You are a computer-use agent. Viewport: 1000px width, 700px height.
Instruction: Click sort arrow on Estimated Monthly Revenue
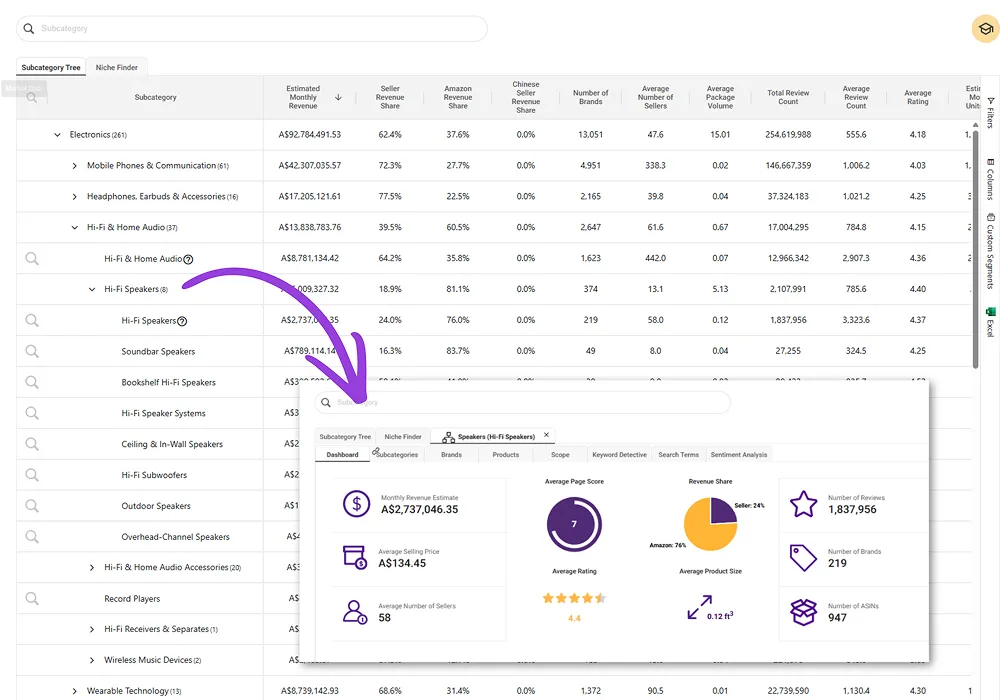coord(338,98)
